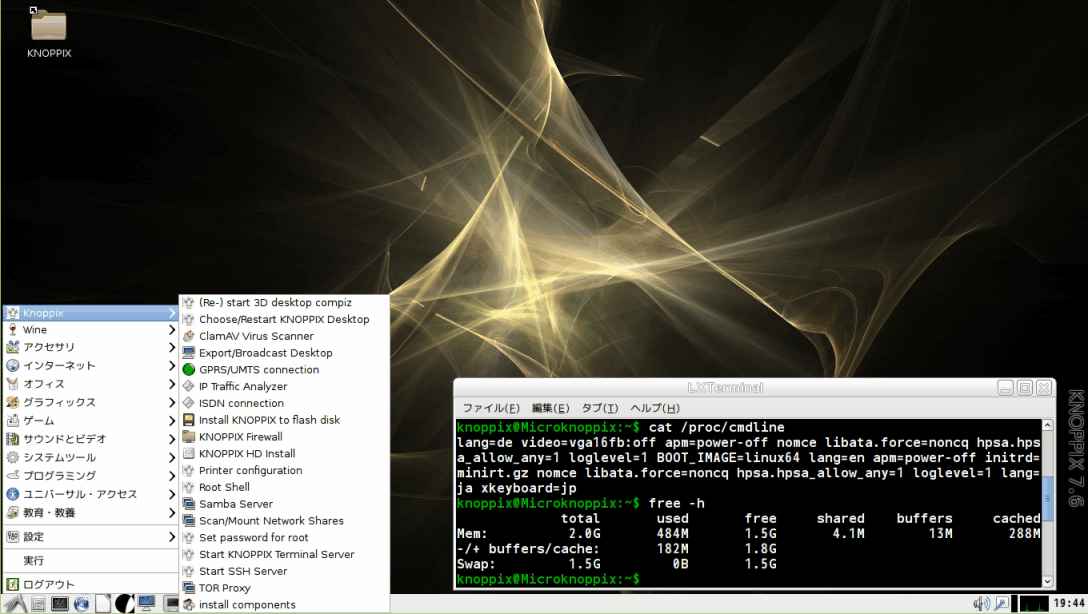Launch the terminal launcher icon in the panel
This screenshot has width=1088, height=614.
point(60,604)
